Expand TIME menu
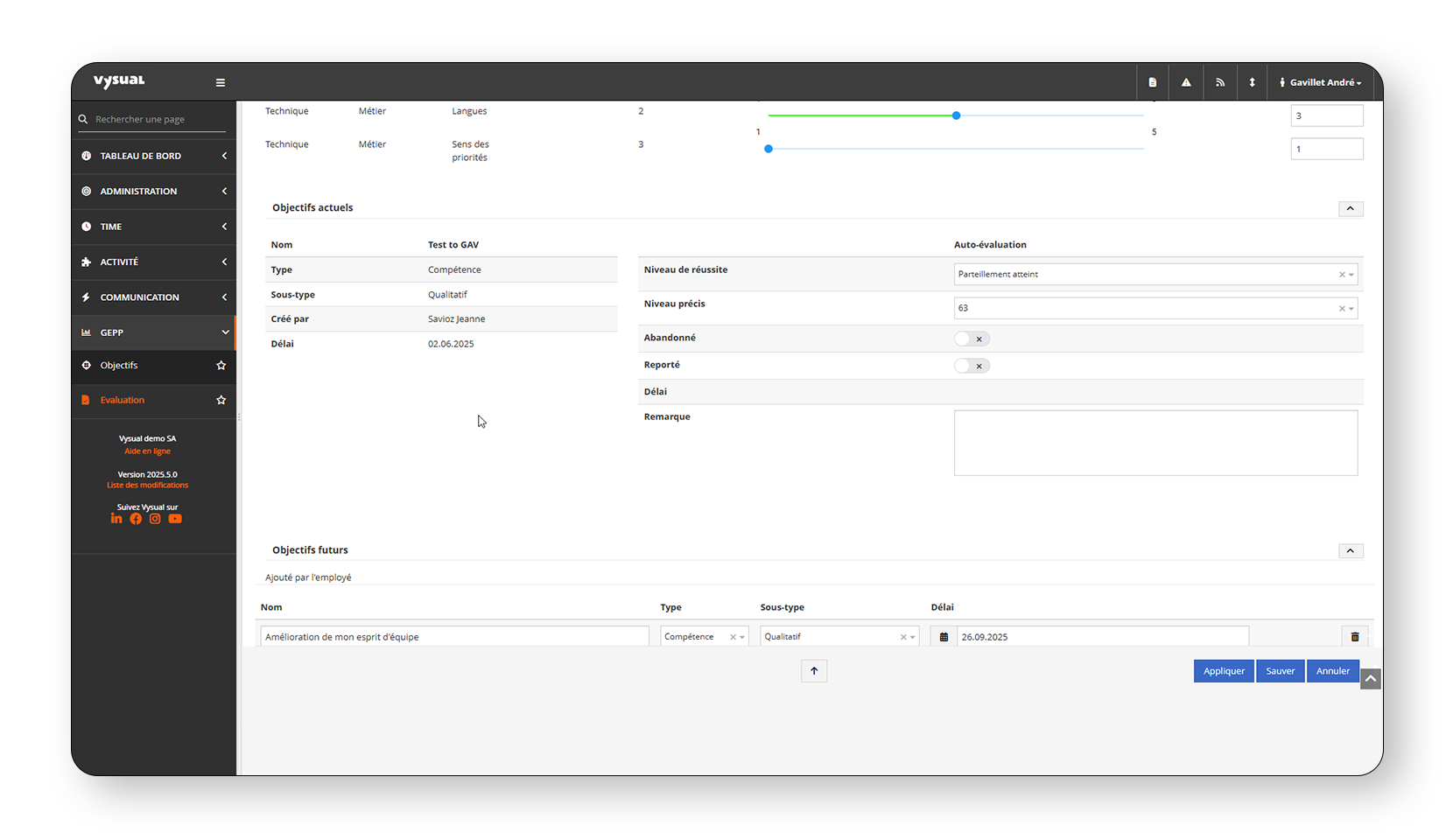Image resolution: width=1453 pixels, height=840 pixels. click(x=154, y=227)
